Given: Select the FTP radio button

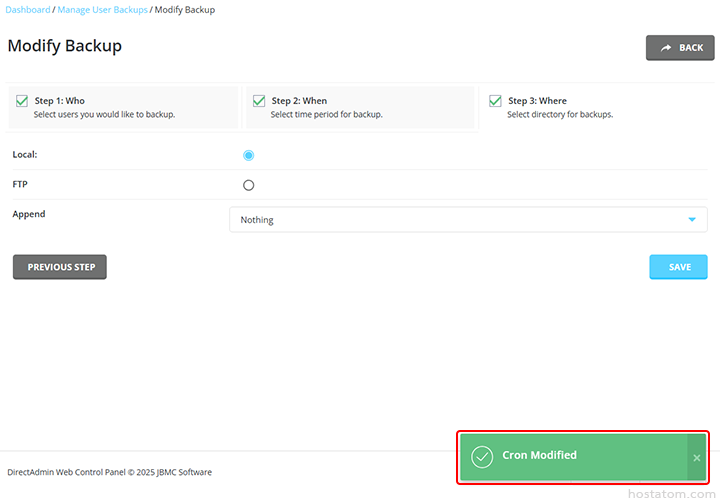Looking at the screenshot, I should (x=248, y=185).
